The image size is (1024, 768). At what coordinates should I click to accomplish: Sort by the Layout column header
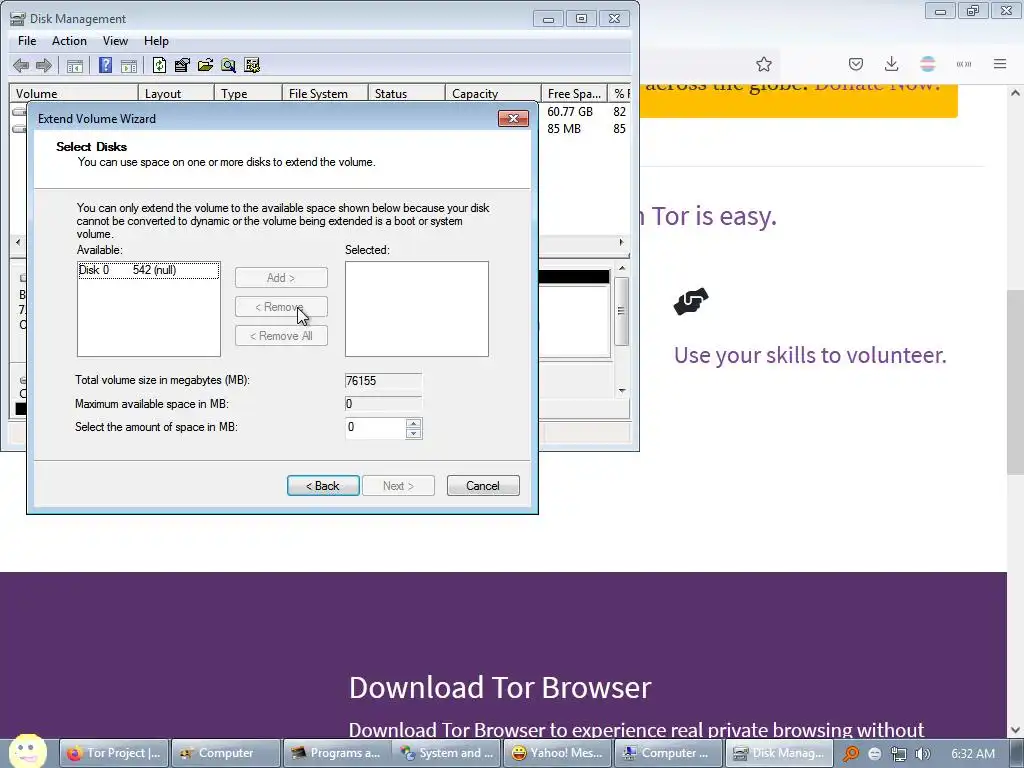pyautogui.click(x=176, y=93)
